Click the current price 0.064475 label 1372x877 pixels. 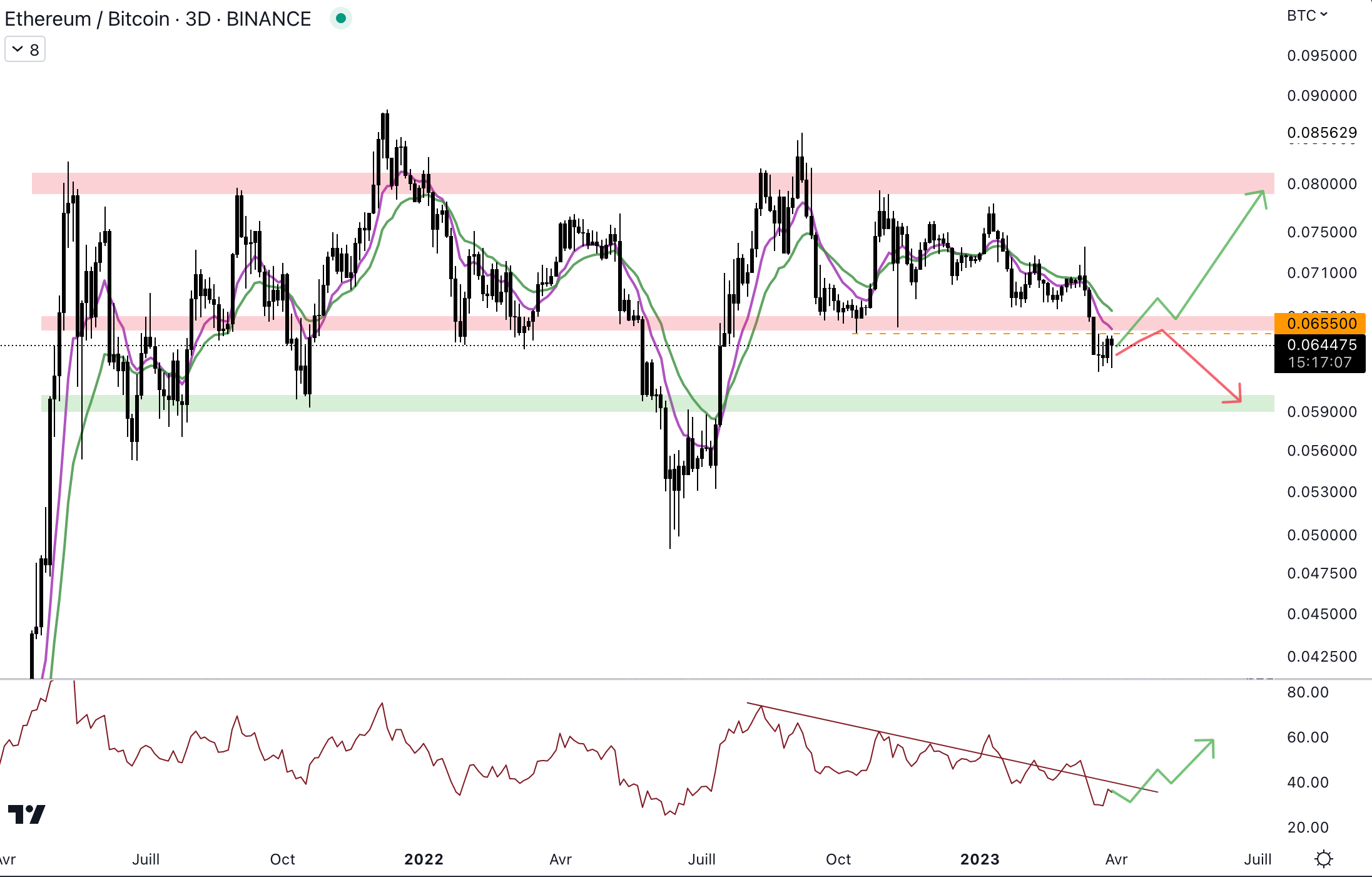(x=1320, y=345)
